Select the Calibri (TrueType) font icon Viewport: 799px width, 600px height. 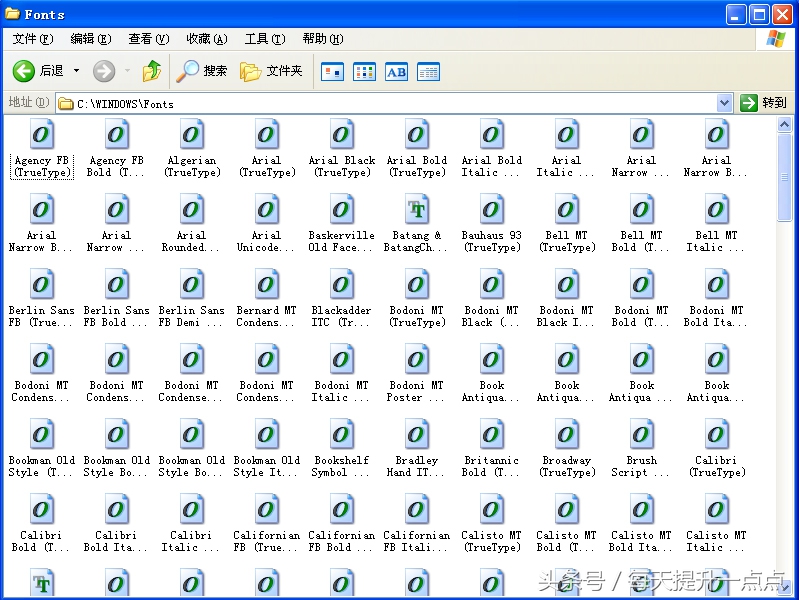tap(716, 437)
